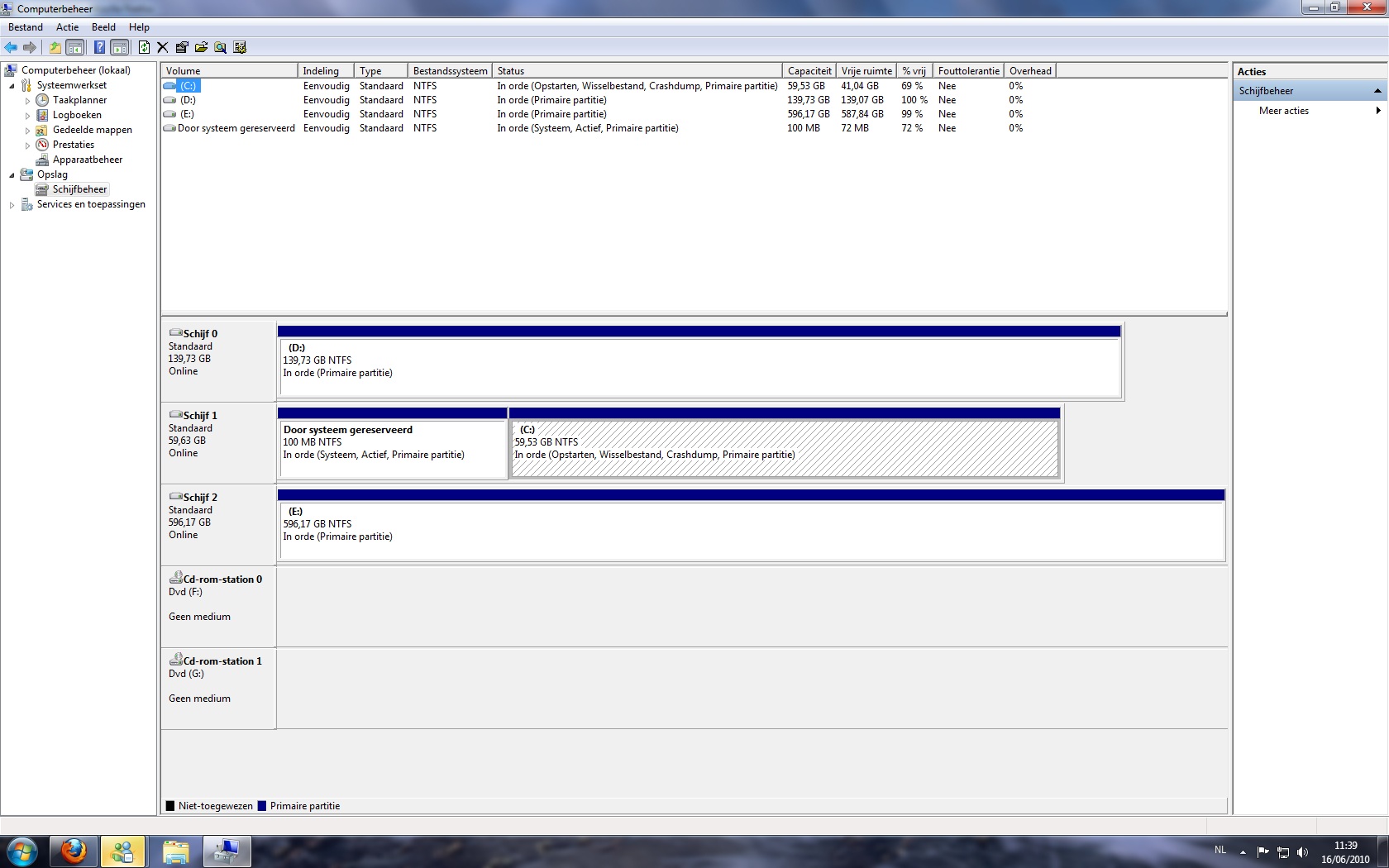
Task: Open the Beeld menu
Action: coord(103,27)
